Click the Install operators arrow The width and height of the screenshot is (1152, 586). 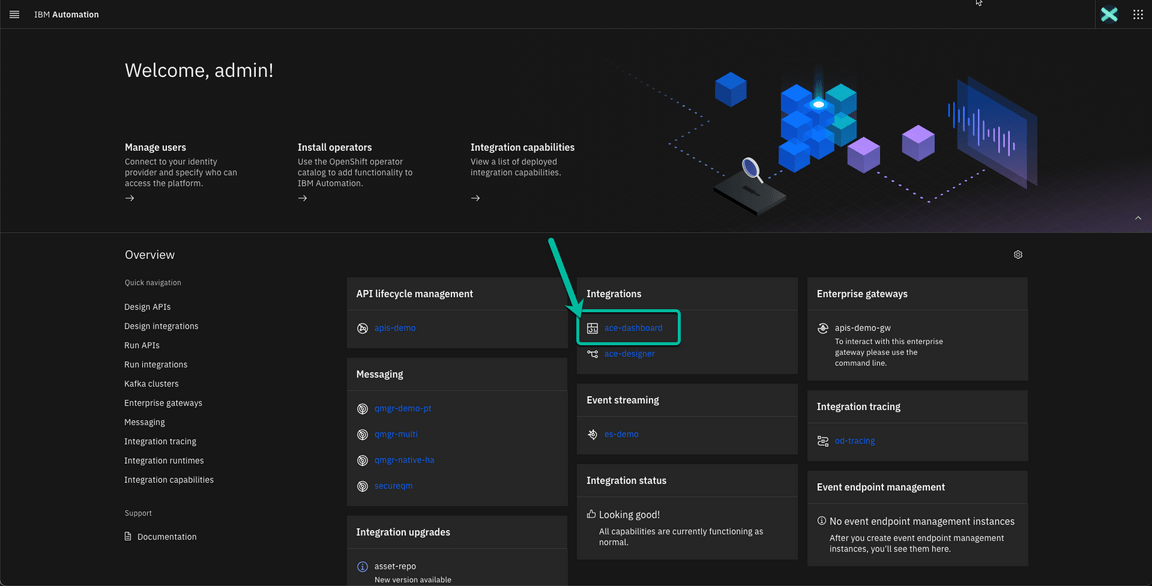click(302, 198)
